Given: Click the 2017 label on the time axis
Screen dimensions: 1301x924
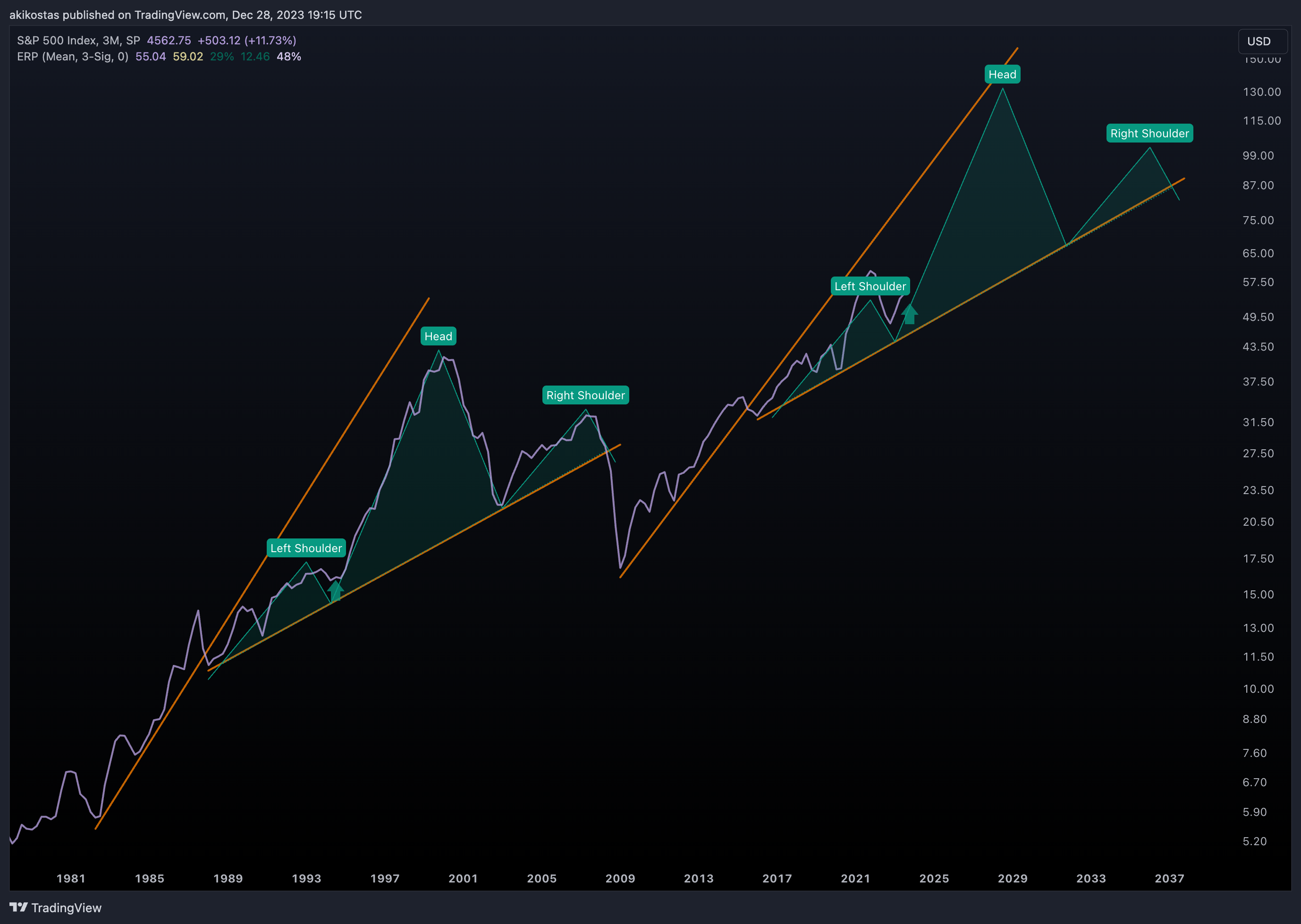Looking at the screenshot, I should (777, 879).
